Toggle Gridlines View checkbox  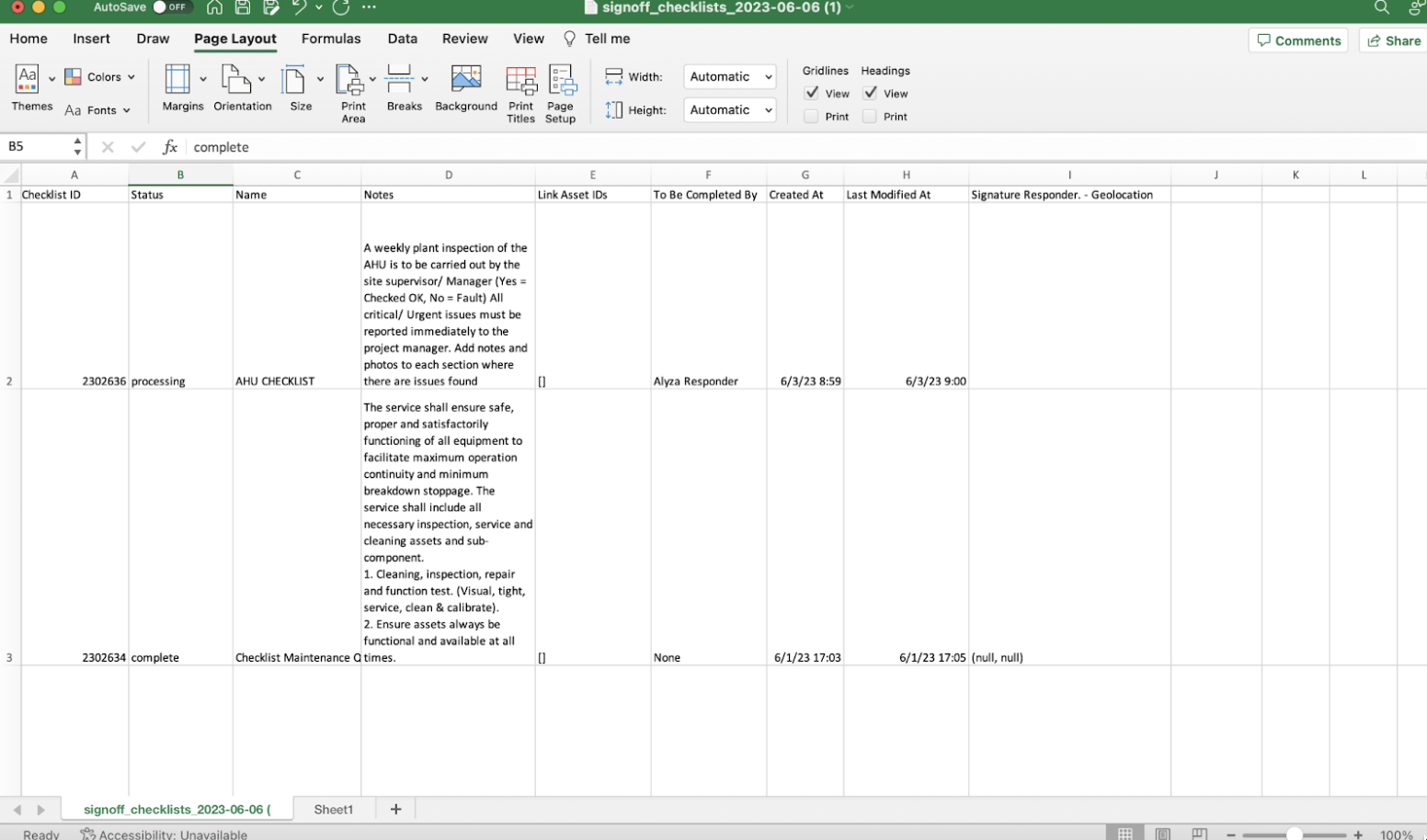(x=812, y=93)
